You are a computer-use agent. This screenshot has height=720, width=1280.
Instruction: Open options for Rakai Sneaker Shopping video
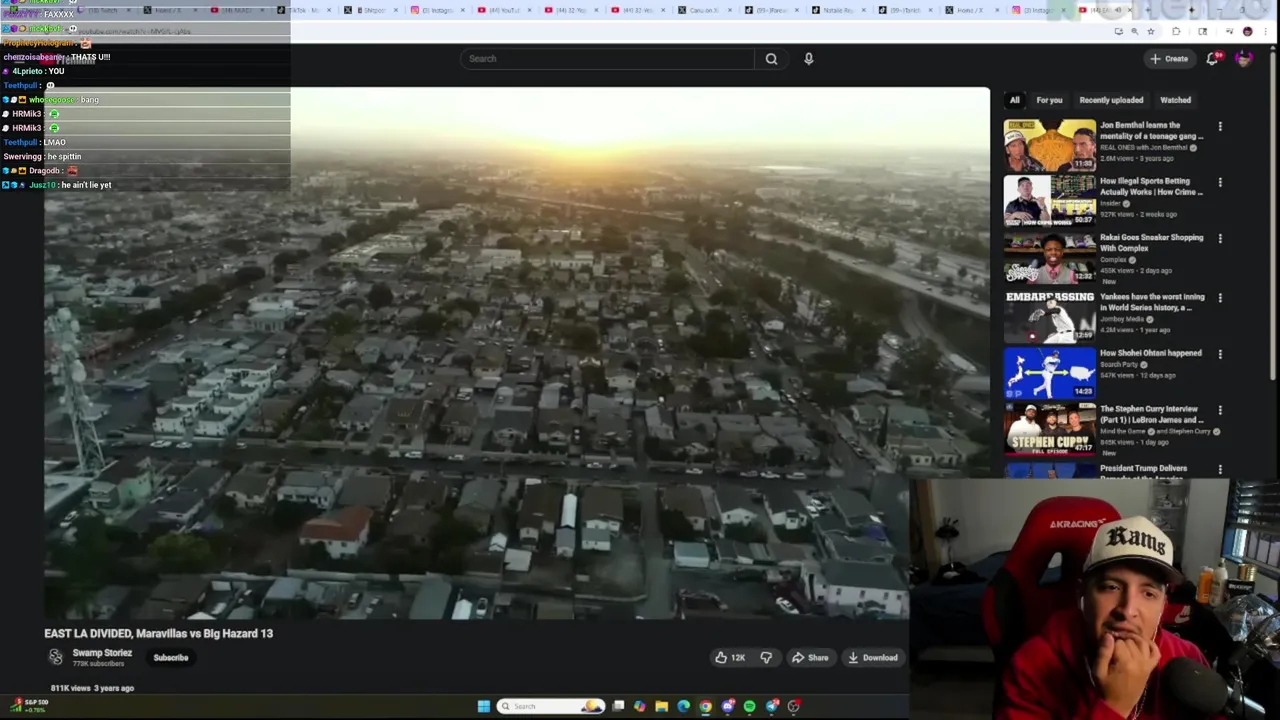coord(1220,239)
